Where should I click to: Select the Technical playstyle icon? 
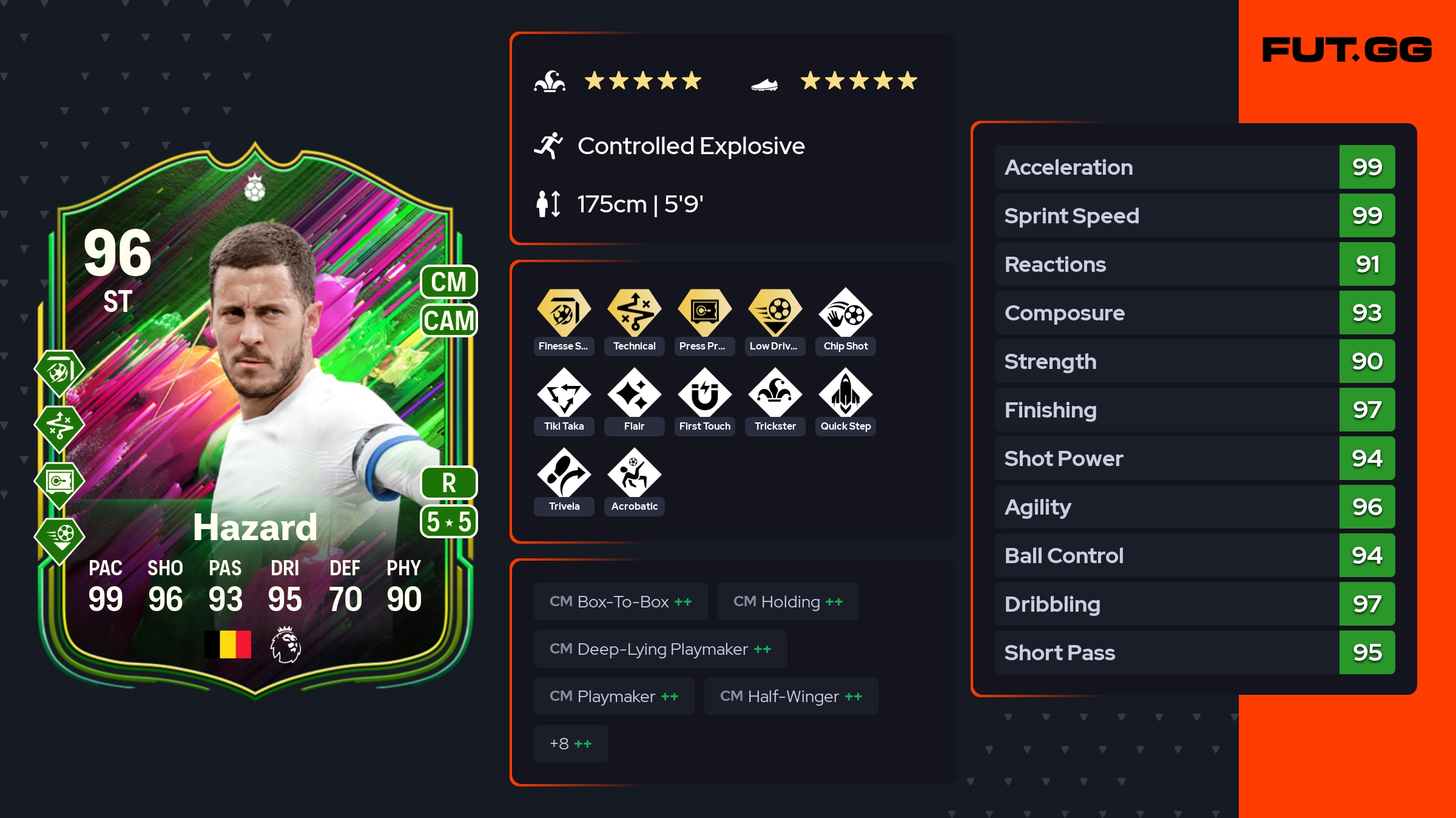pos(634,312)
